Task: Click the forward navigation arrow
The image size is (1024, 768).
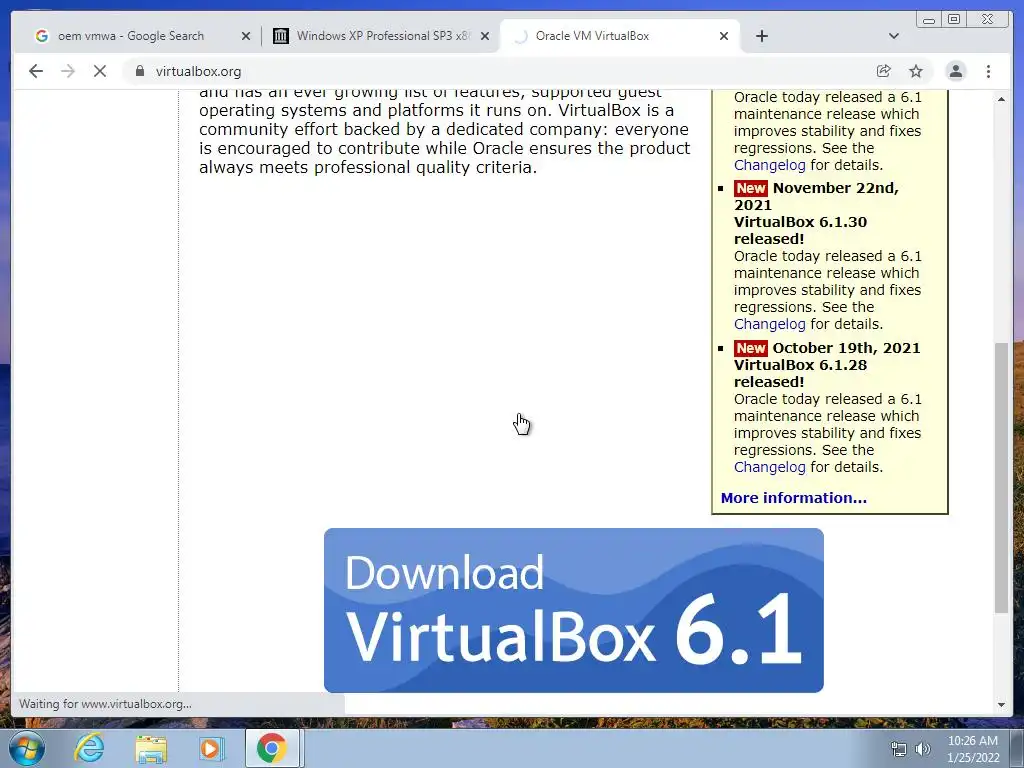Action: (x=68, y=71)
